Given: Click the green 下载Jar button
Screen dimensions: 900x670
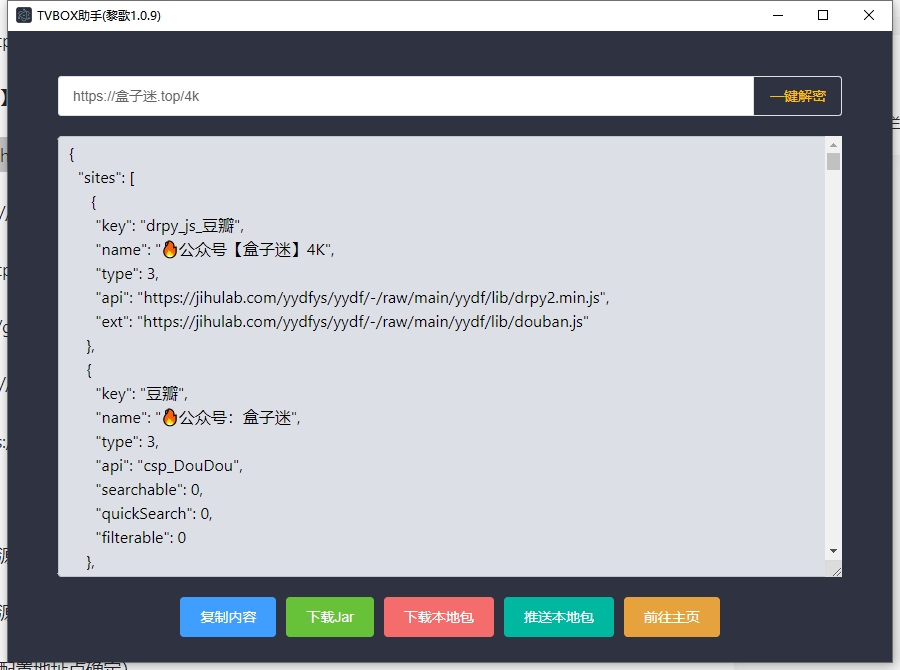Looking at the screenshot, I should click(x=330, y=617).
